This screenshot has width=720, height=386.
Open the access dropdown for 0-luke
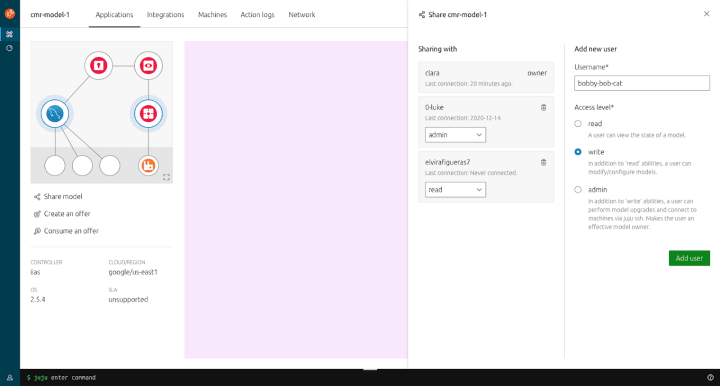(x=455, y=135)
